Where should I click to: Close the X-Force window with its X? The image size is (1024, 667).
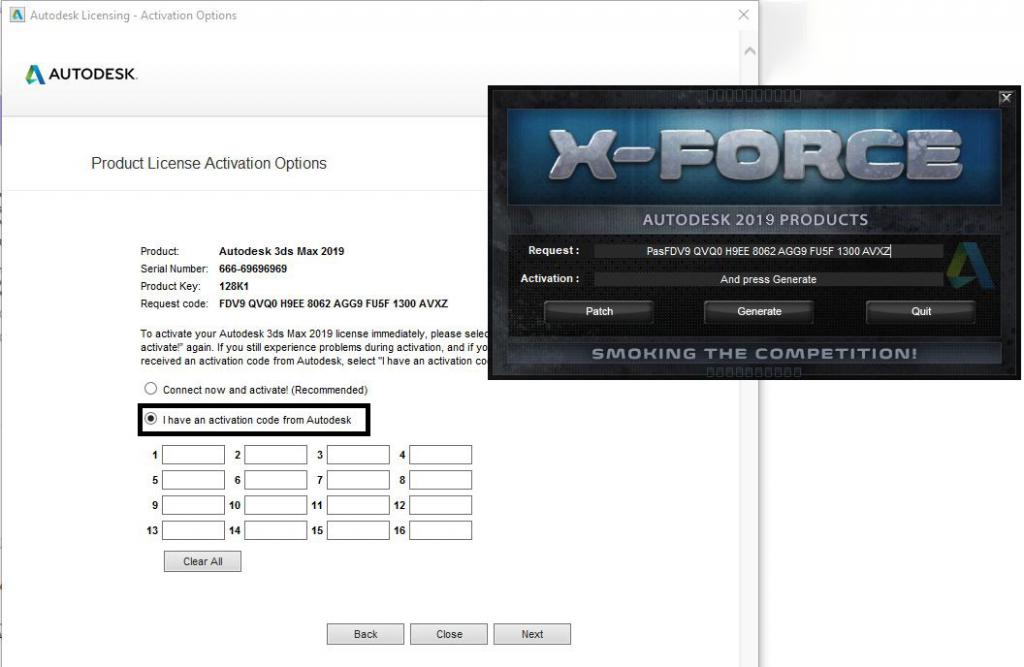coord(1006,98)
